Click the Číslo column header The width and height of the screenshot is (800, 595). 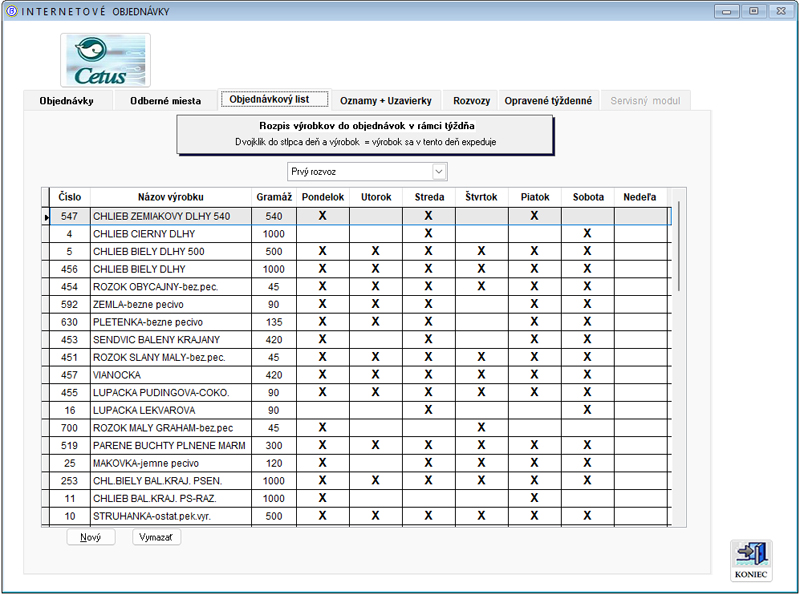70,197
